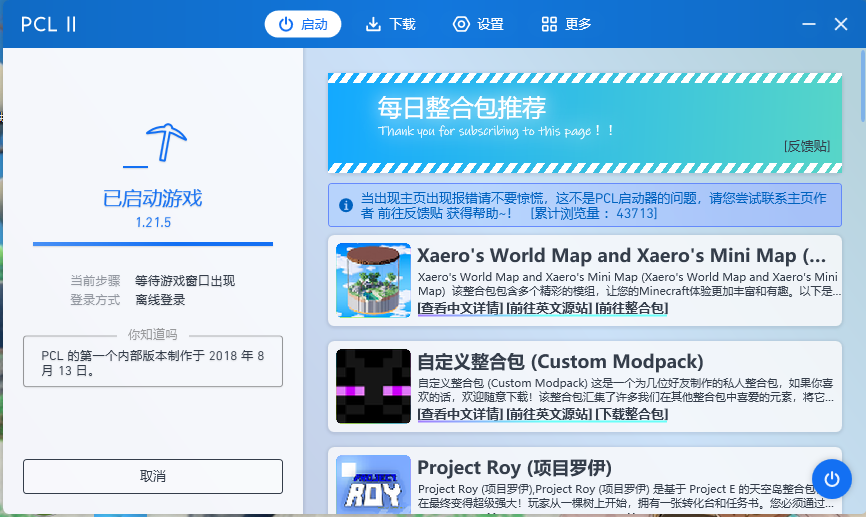Image resolution: width=866 pixels, height=517 pixels.
Task: Click the pickaxe launch animation icon
Action: [x=155, y=144]
